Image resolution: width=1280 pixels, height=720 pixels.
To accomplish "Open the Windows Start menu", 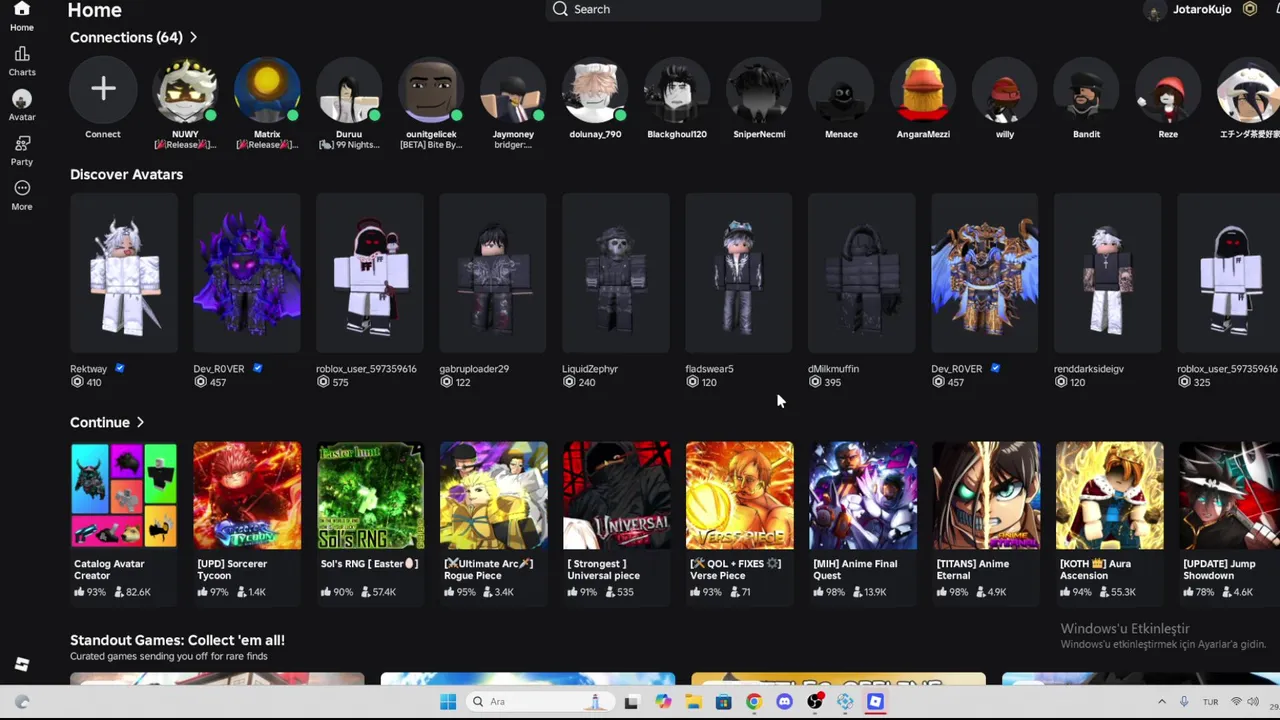I will click(x=448, y=701).
